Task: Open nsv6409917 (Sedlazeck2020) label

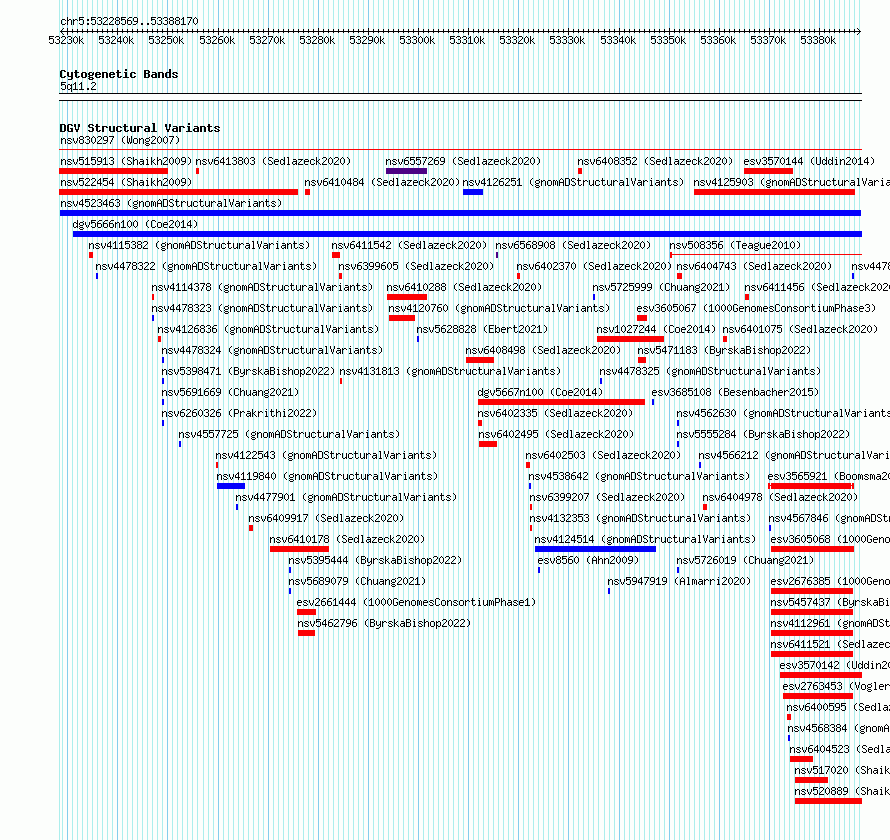Action: pyautogui.click(x=326, y=518)
